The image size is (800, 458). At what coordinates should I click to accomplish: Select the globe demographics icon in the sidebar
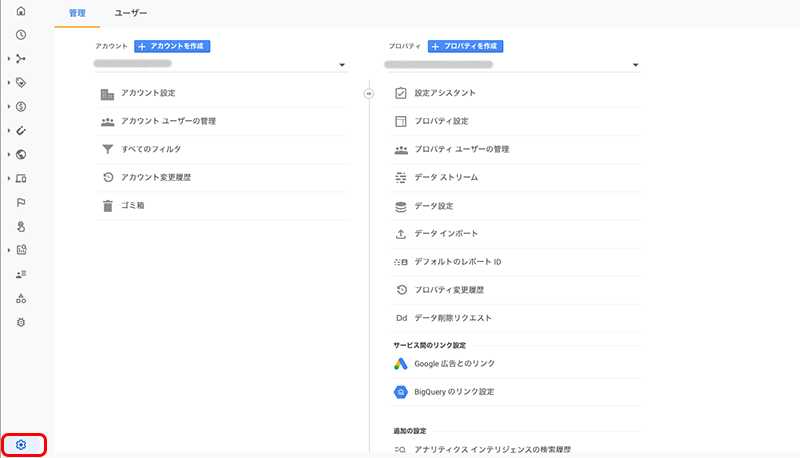coord(21,155)
